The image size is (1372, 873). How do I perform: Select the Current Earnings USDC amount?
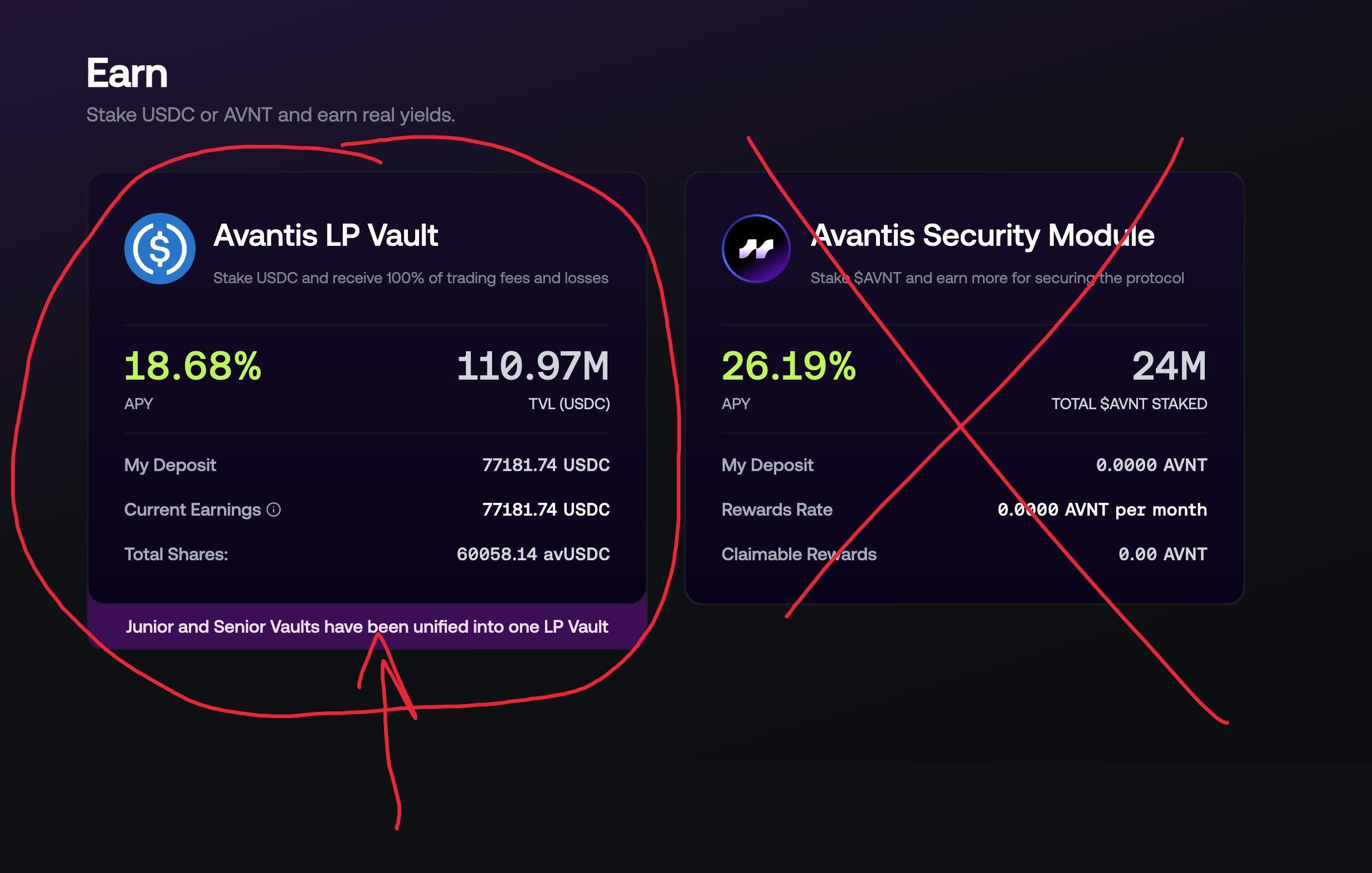[545, 510]
